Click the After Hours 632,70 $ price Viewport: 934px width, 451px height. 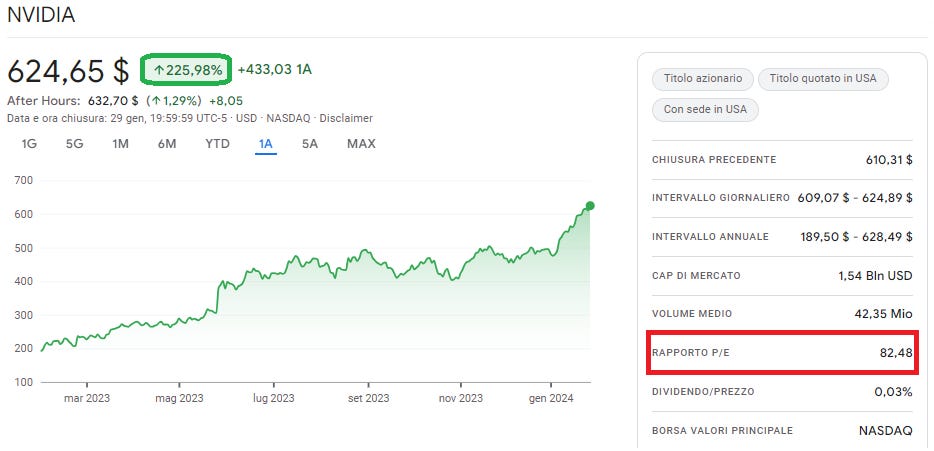(113, 101)
